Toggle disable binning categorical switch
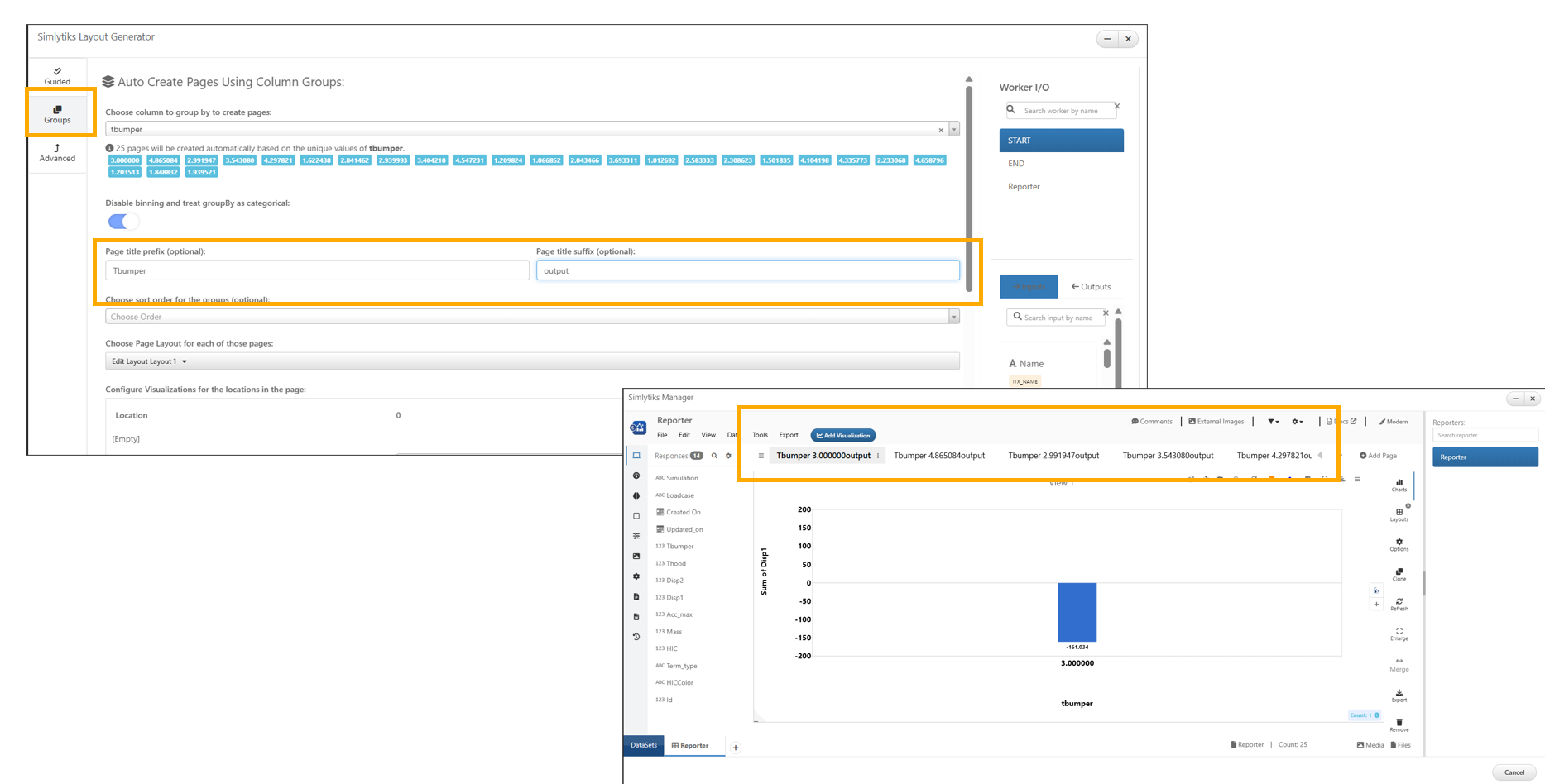 pos(123,222)
